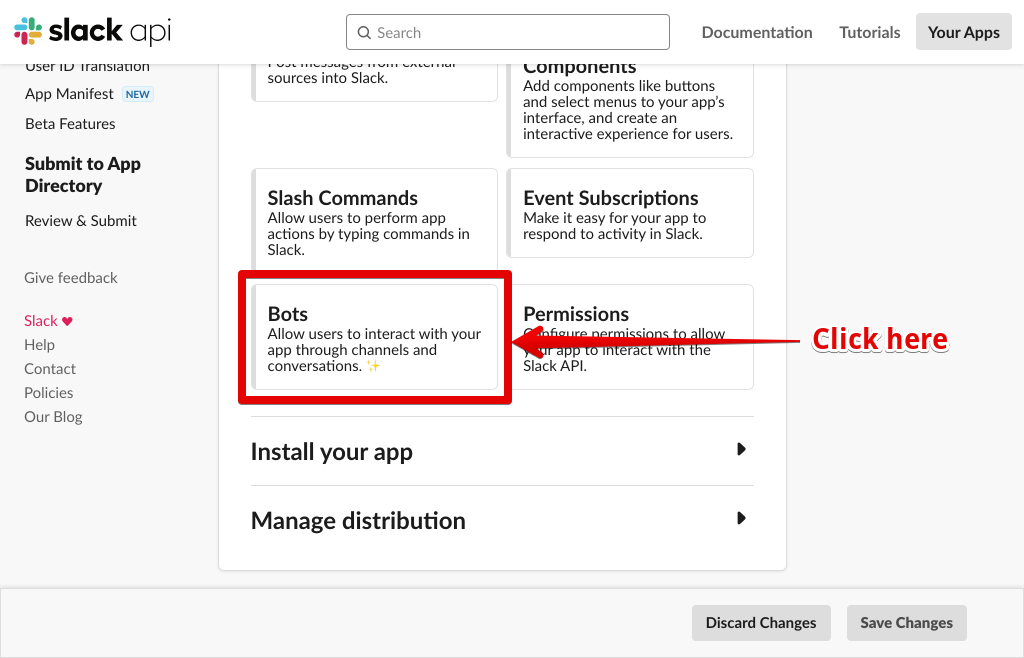
Task: Open Our Blog link
Action: tap(53, 417)
